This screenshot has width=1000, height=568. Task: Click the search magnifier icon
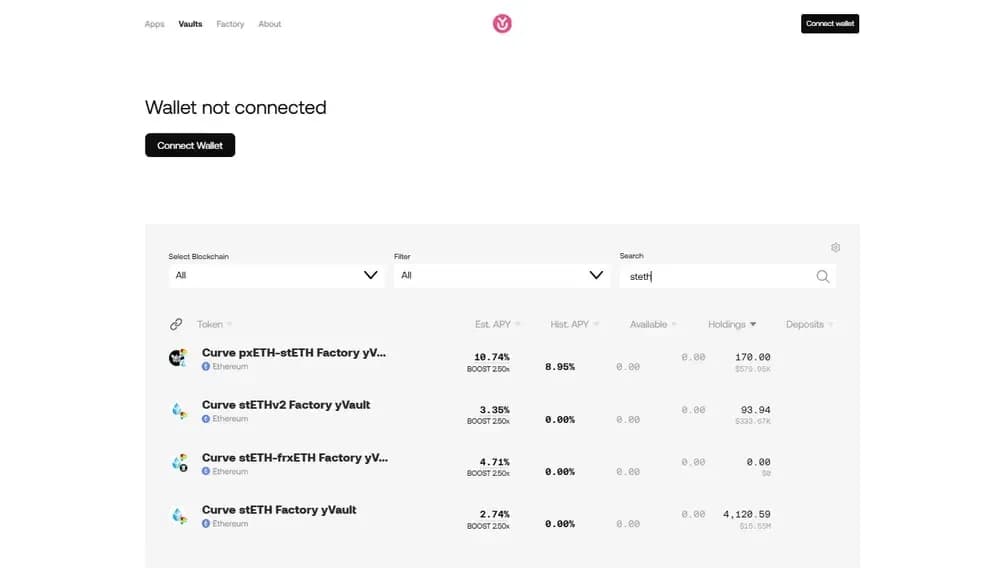(x=823, y=277)
